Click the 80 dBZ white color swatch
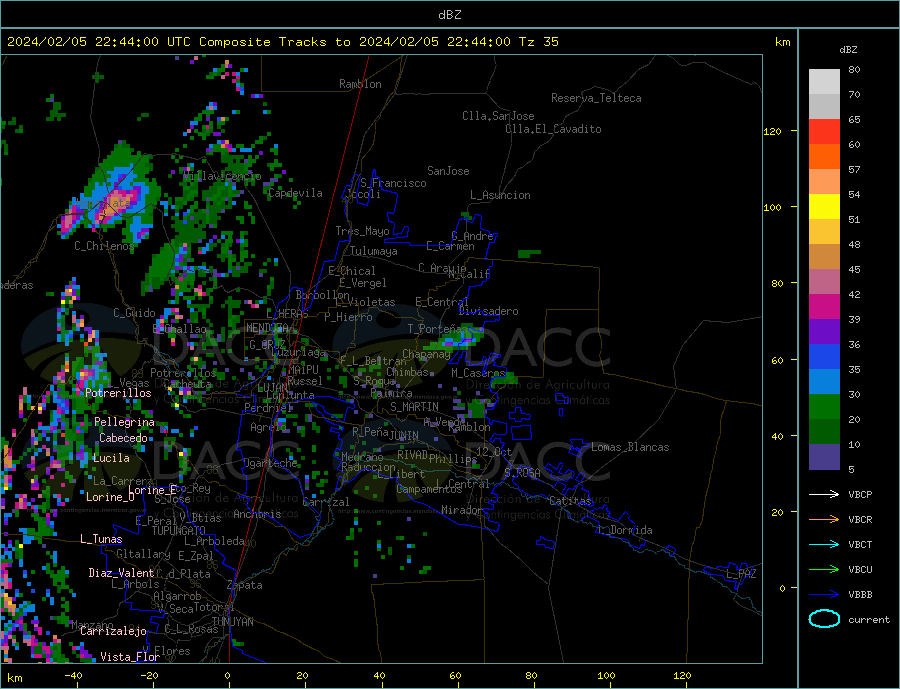The height and width of the screenshot is (689, 900). 824,82
